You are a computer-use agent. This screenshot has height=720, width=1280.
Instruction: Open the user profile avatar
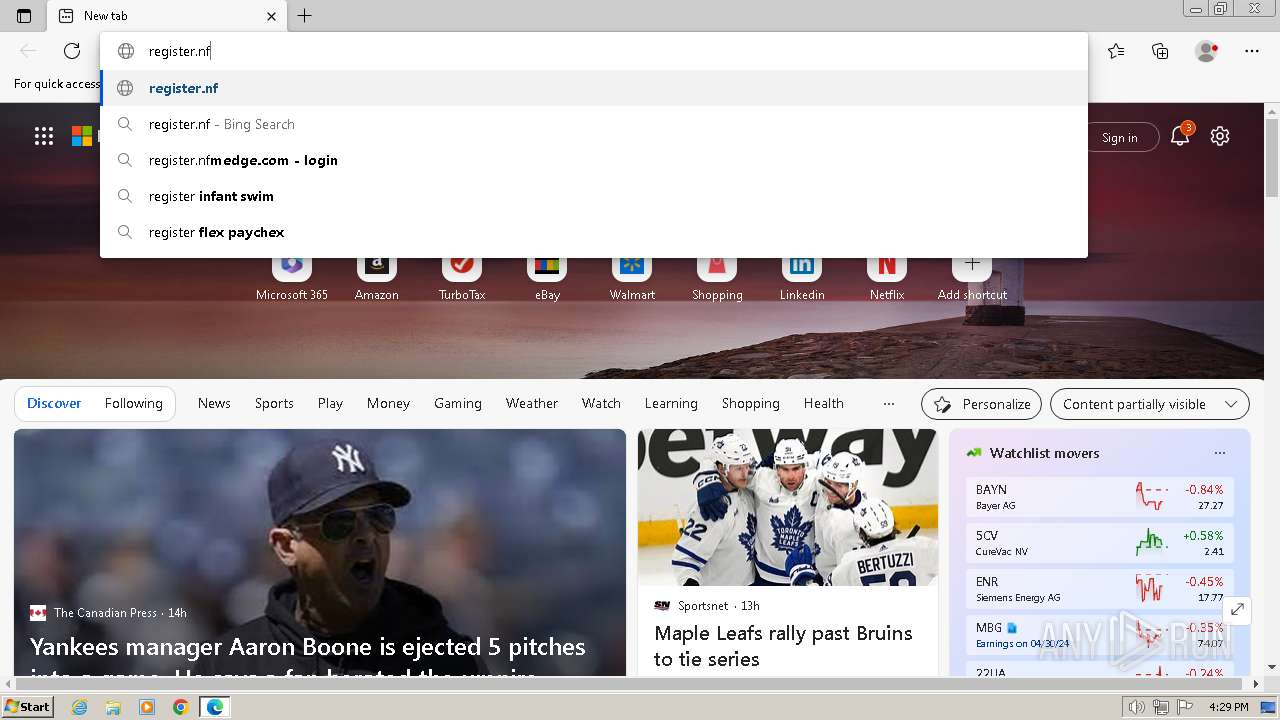click(1207, 51)
